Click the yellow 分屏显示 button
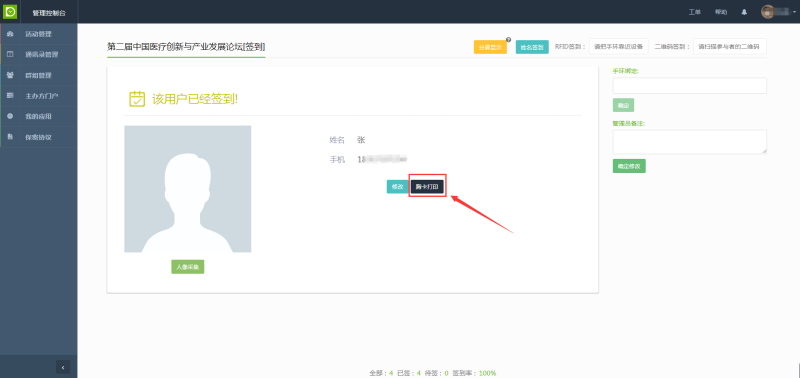Screen dimensions: 800x378 click(490, 47)
